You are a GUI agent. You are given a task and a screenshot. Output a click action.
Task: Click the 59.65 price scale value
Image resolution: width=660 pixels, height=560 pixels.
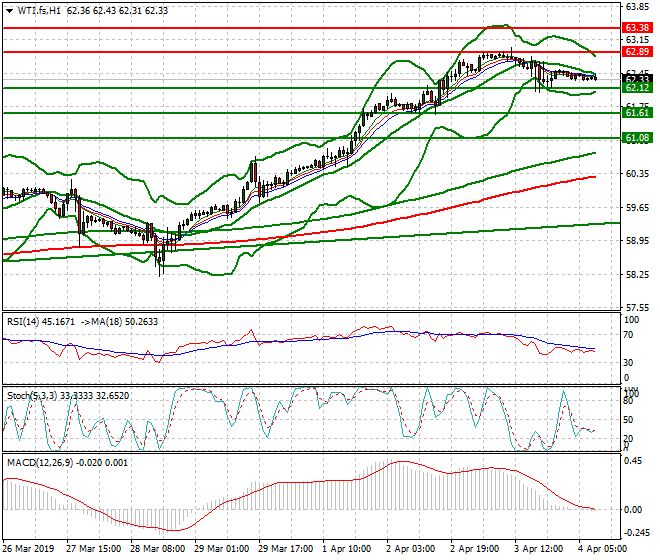coord(637,207)
